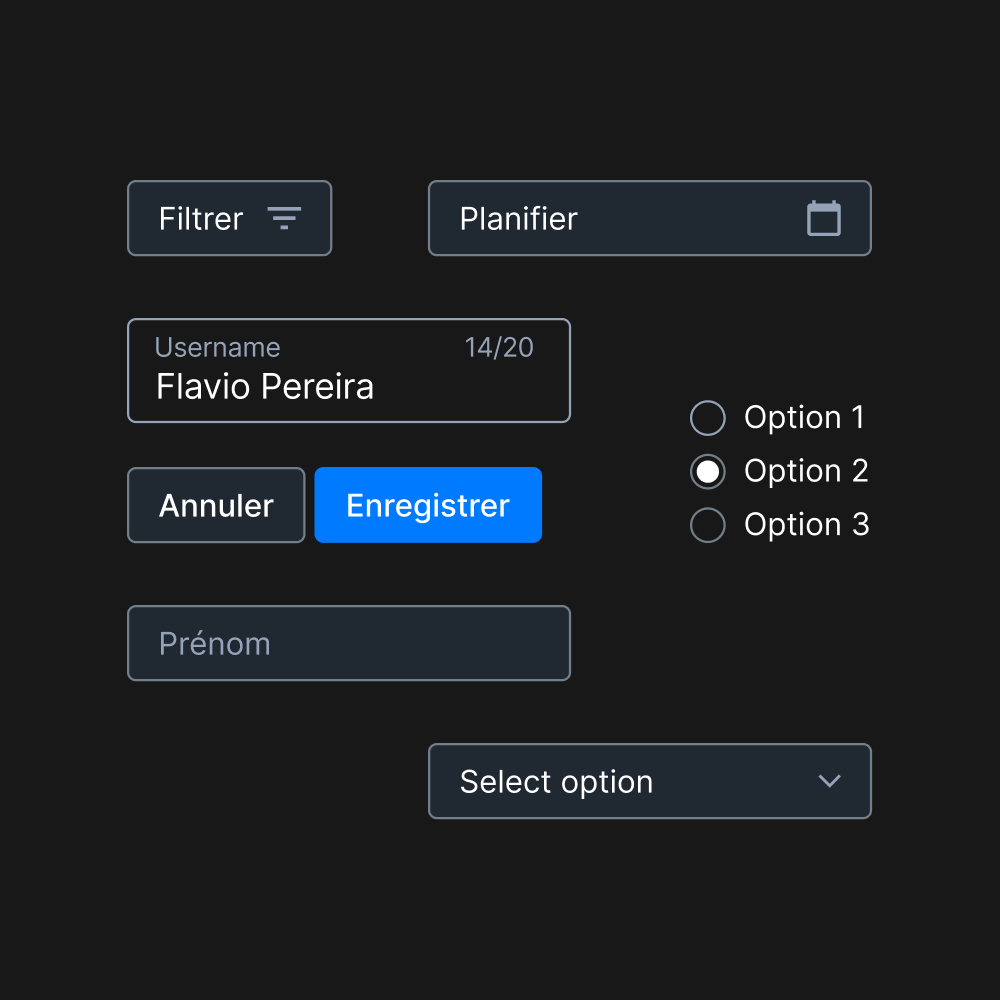Expand the dropdown chevron arrow
Viewport: 1000px width, 1000px height.
point(829,781)
